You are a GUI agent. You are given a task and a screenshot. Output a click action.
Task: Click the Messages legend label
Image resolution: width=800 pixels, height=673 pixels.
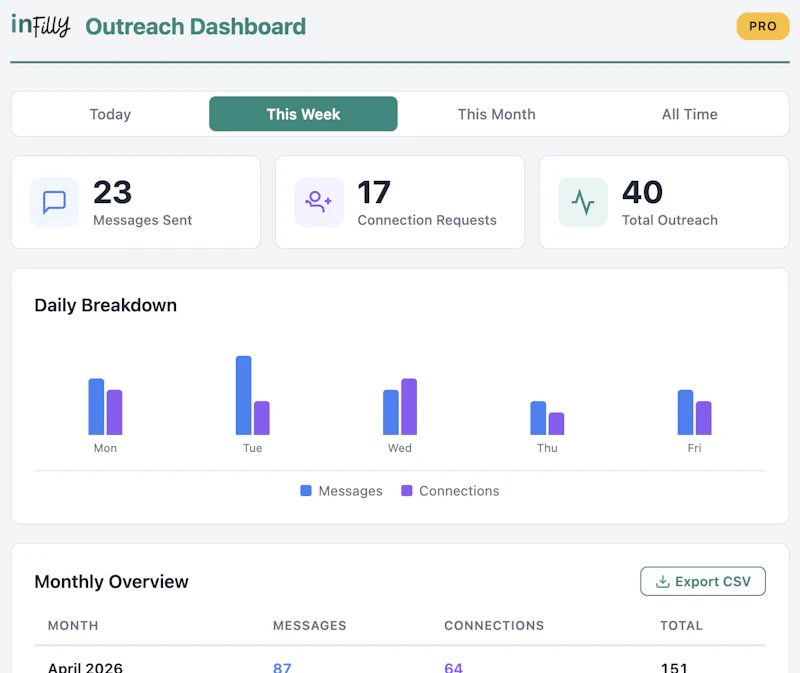pyautogui.click(x=351, y=491)
